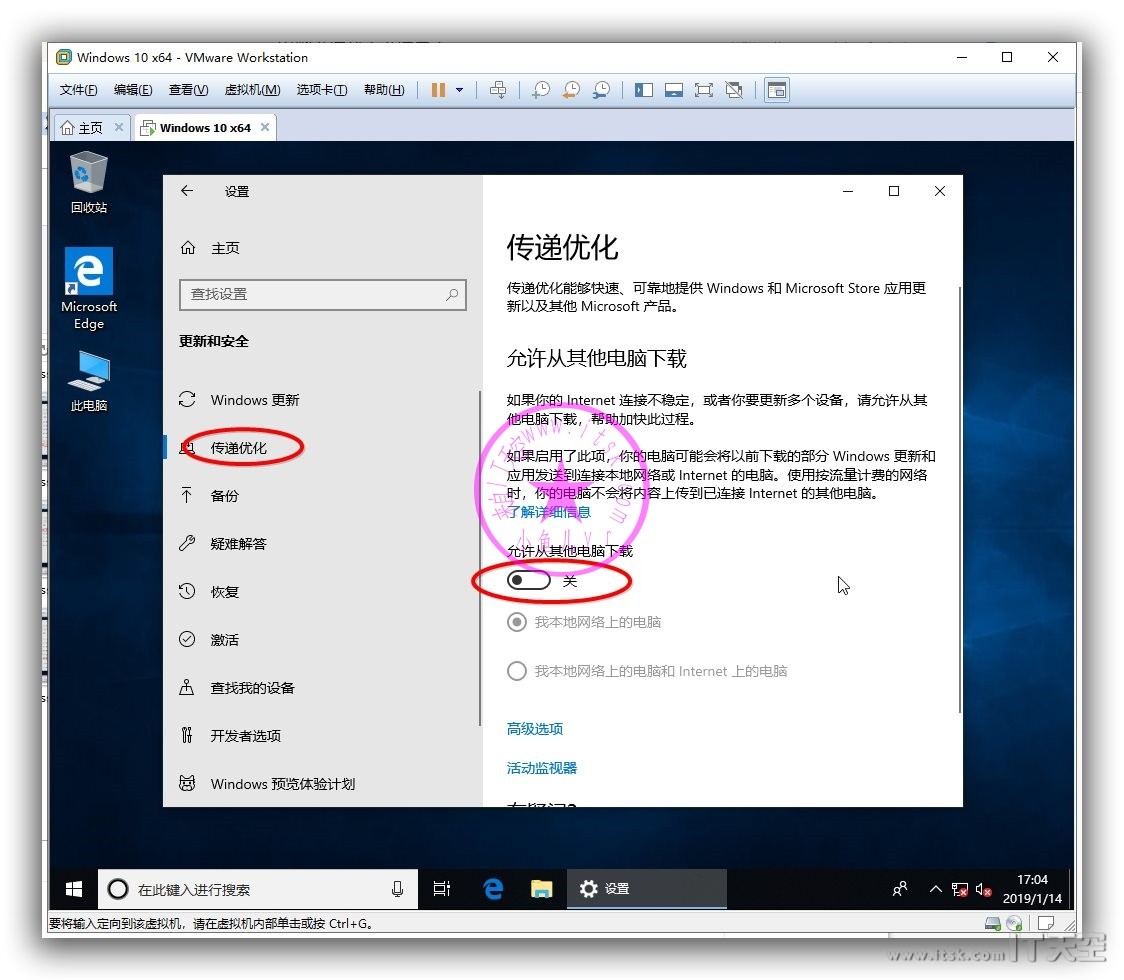Screen dimensions: 1124x980
Task: Click the Unity mode toolbar icon
Action: [x=734, y=90]
